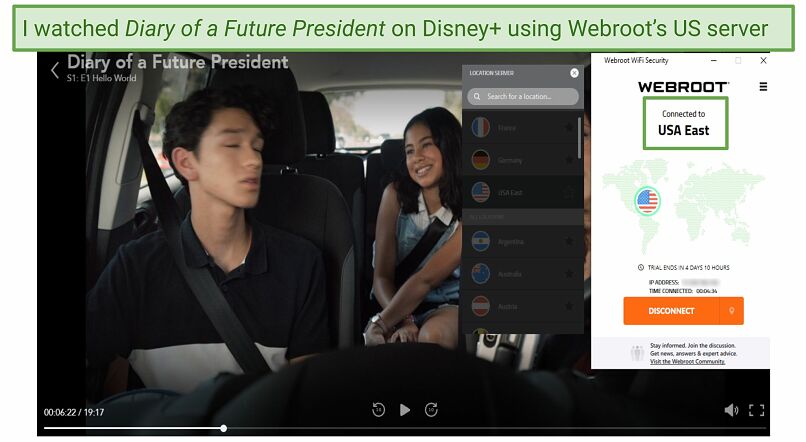
Task: Click the video progress bar handle
Action: click(224, 428)
